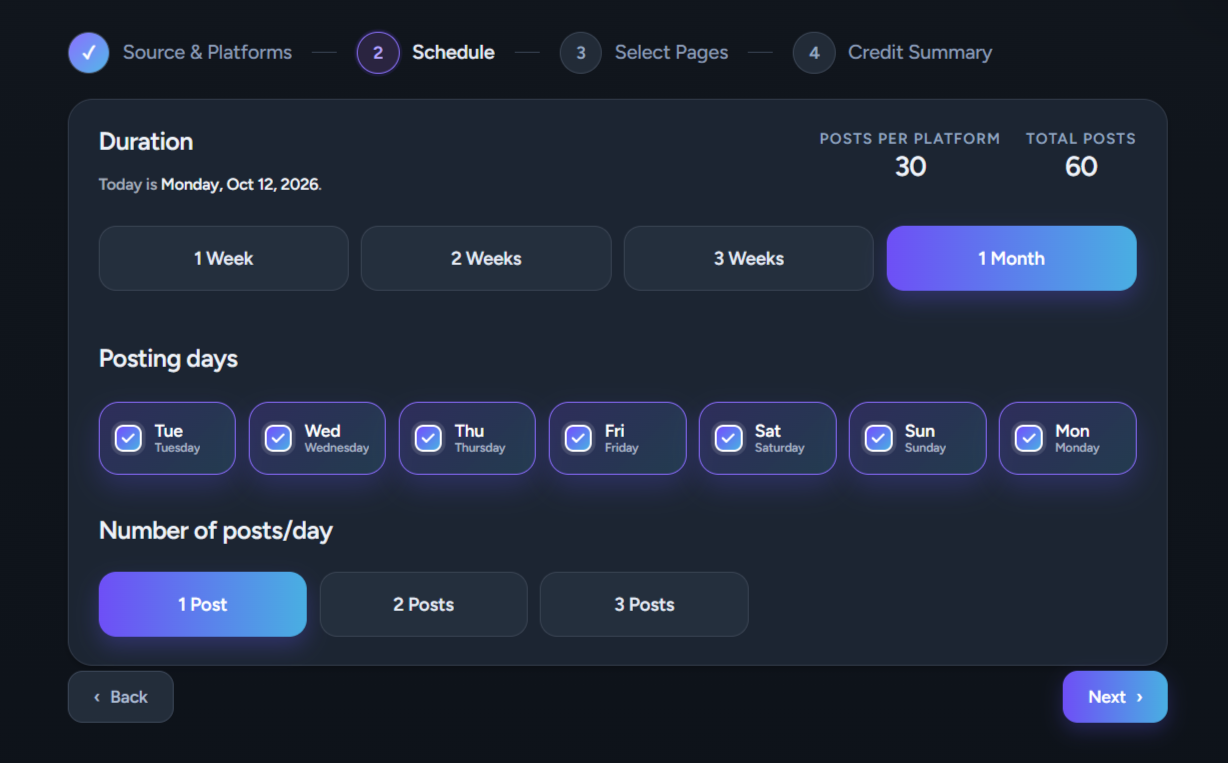Toggle Wednesday posting day checkbox
This screenshot has width=1228, height=763.
pyautogui.click(x=278, y=438)
